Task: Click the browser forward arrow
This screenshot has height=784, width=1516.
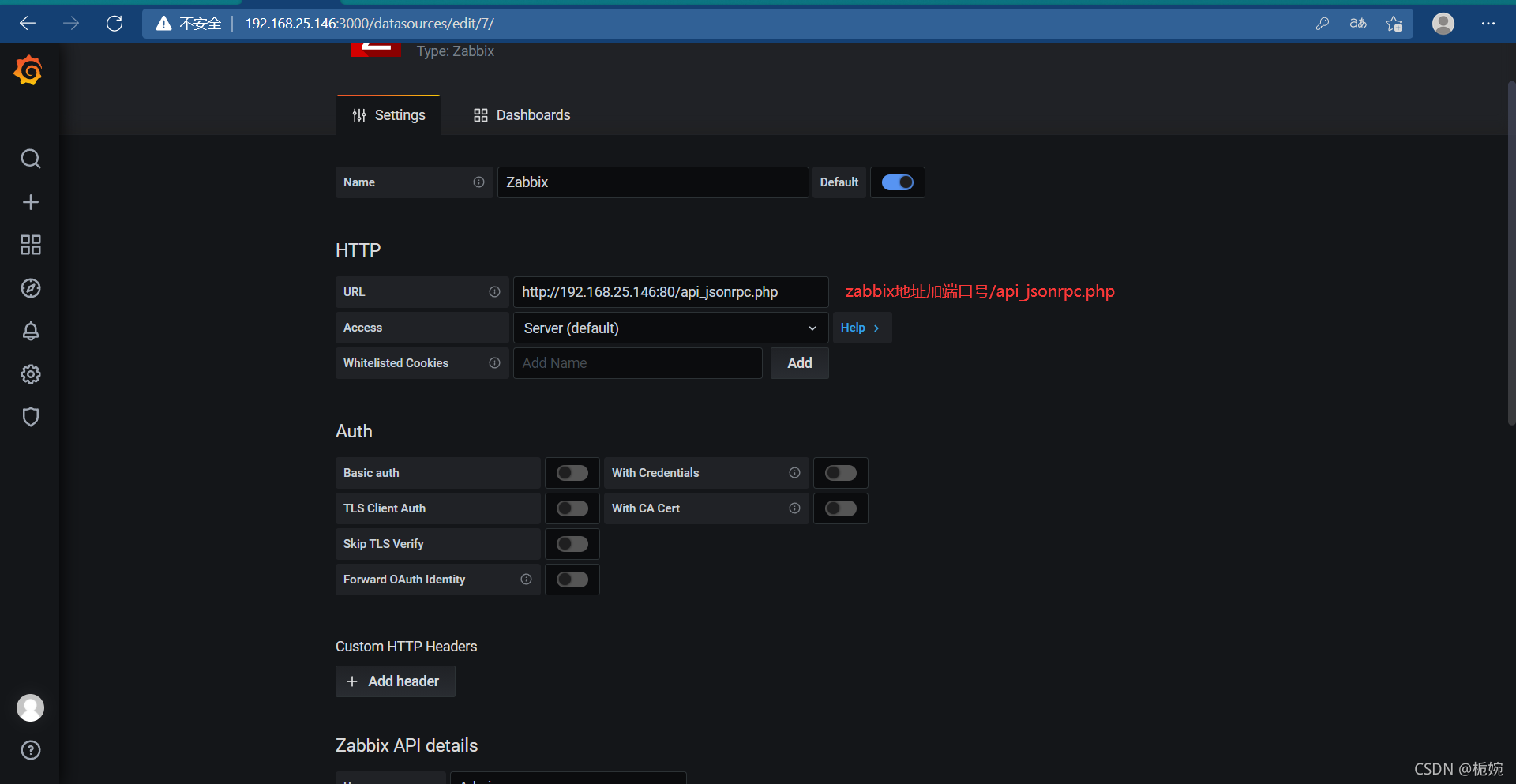Action: click(x=71, y=24)
